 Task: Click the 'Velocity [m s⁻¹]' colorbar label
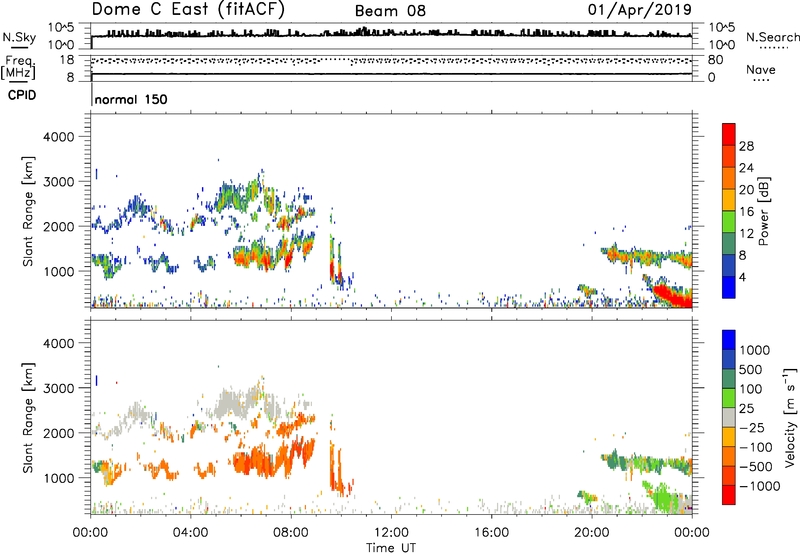(790, 417)
